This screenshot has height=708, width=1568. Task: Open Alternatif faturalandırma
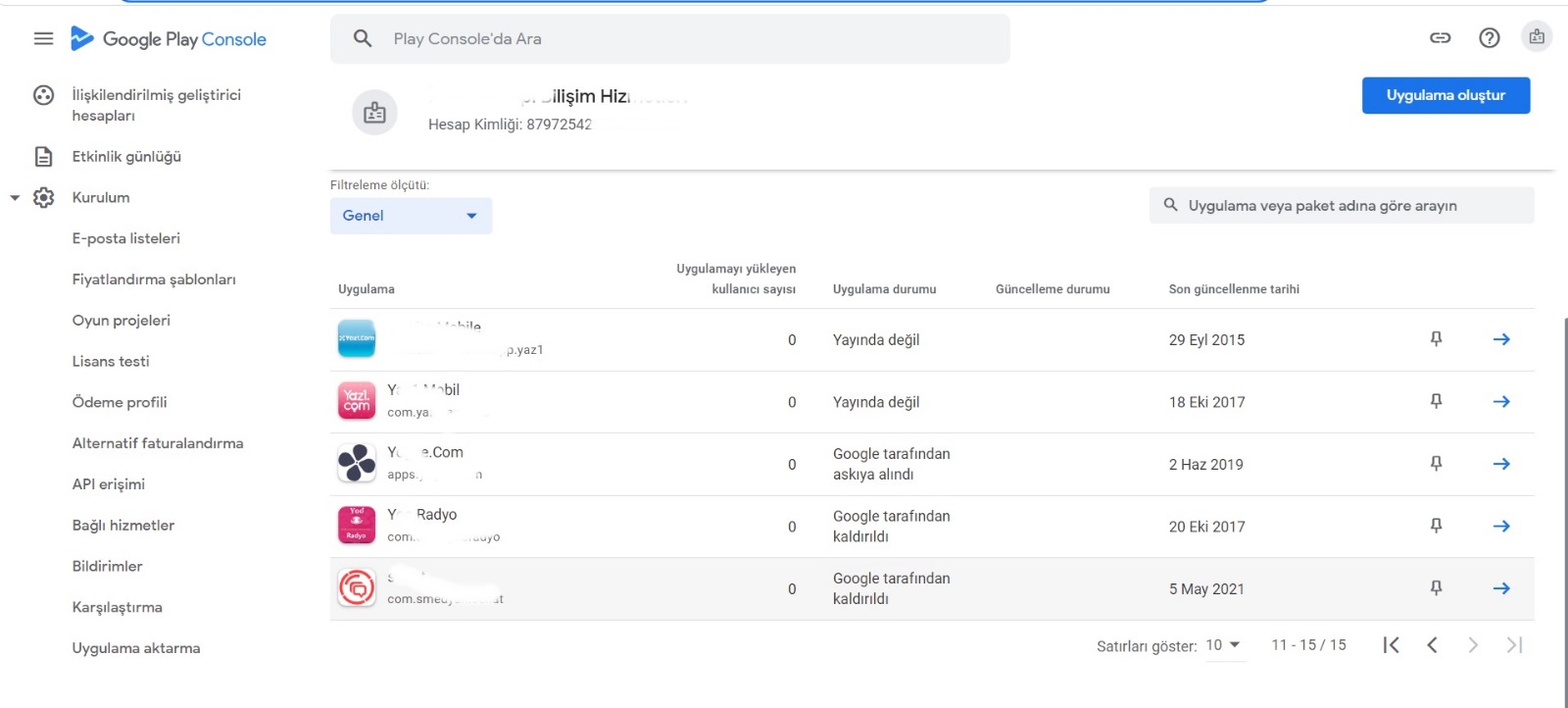[158, 444]
